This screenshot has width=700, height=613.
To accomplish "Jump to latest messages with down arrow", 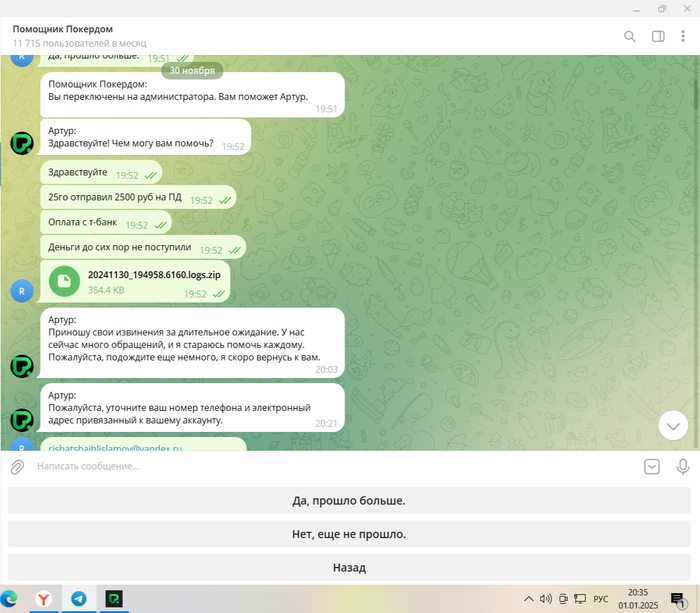I will coord(673,426).
